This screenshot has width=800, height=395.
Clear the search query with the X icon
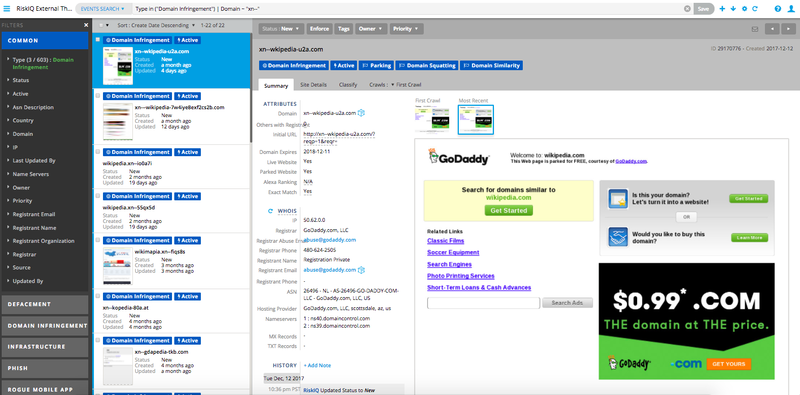tap(687, 9)
